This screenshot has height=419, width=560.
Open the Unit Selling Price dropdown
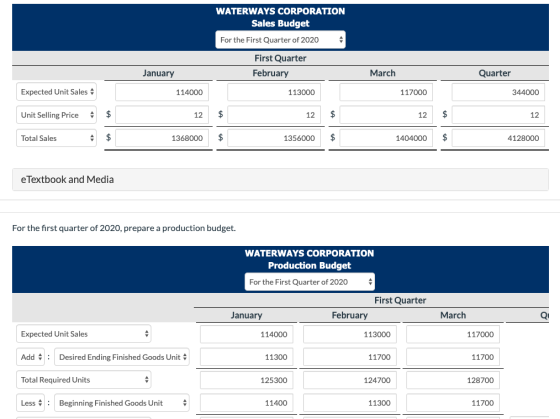tap(56, 115)
